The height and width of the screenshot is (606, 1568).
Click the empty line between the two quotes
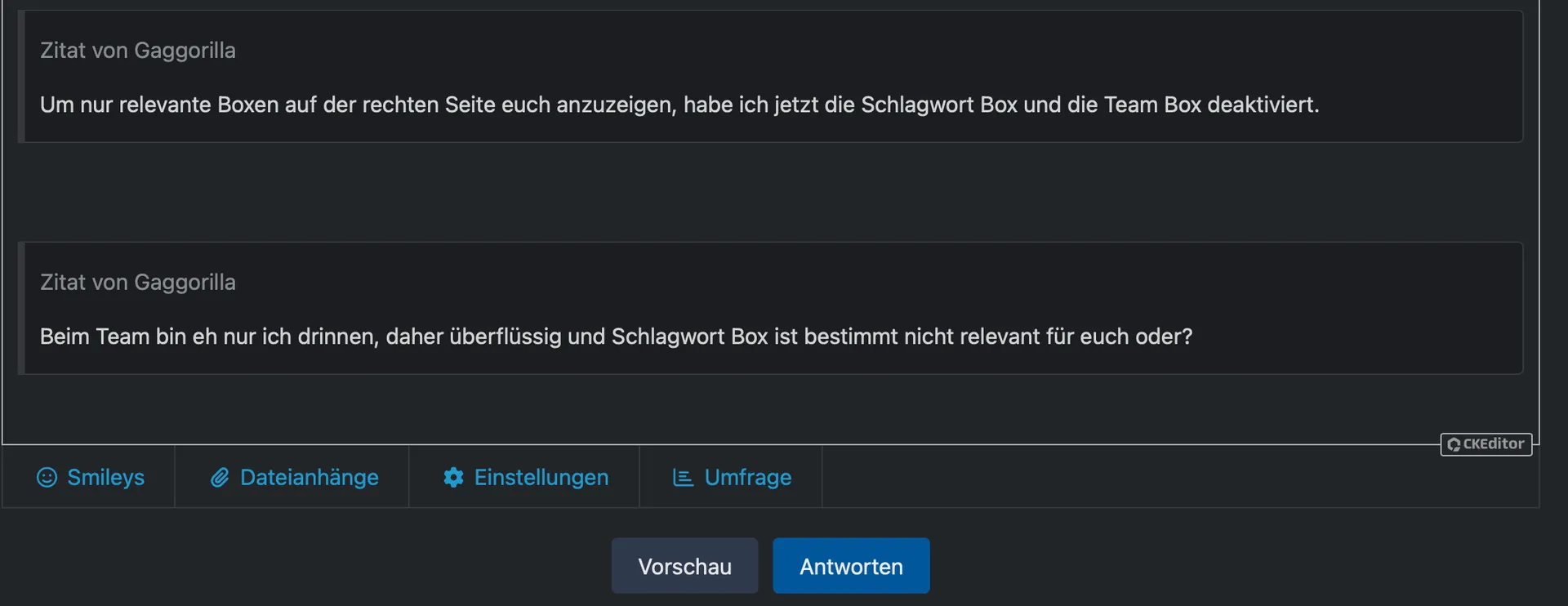[735, 192]
